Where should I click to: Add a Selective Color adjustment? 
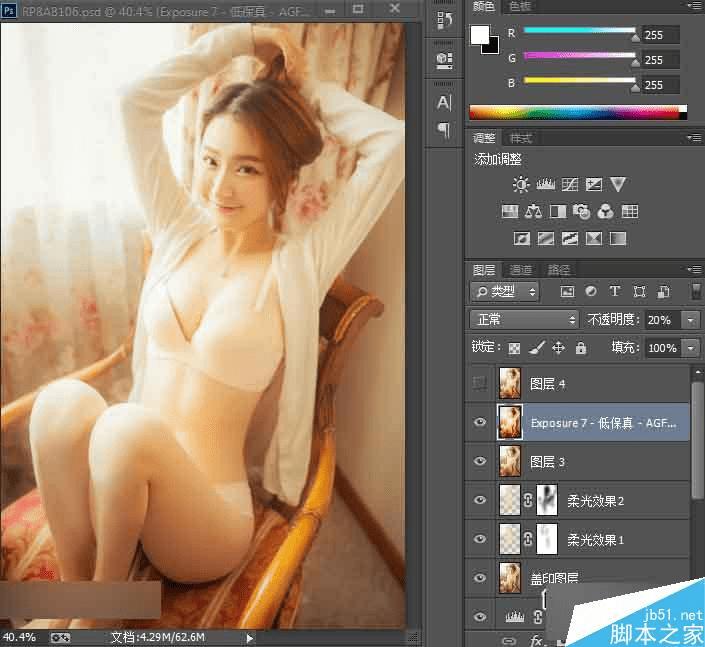[593, 238]
